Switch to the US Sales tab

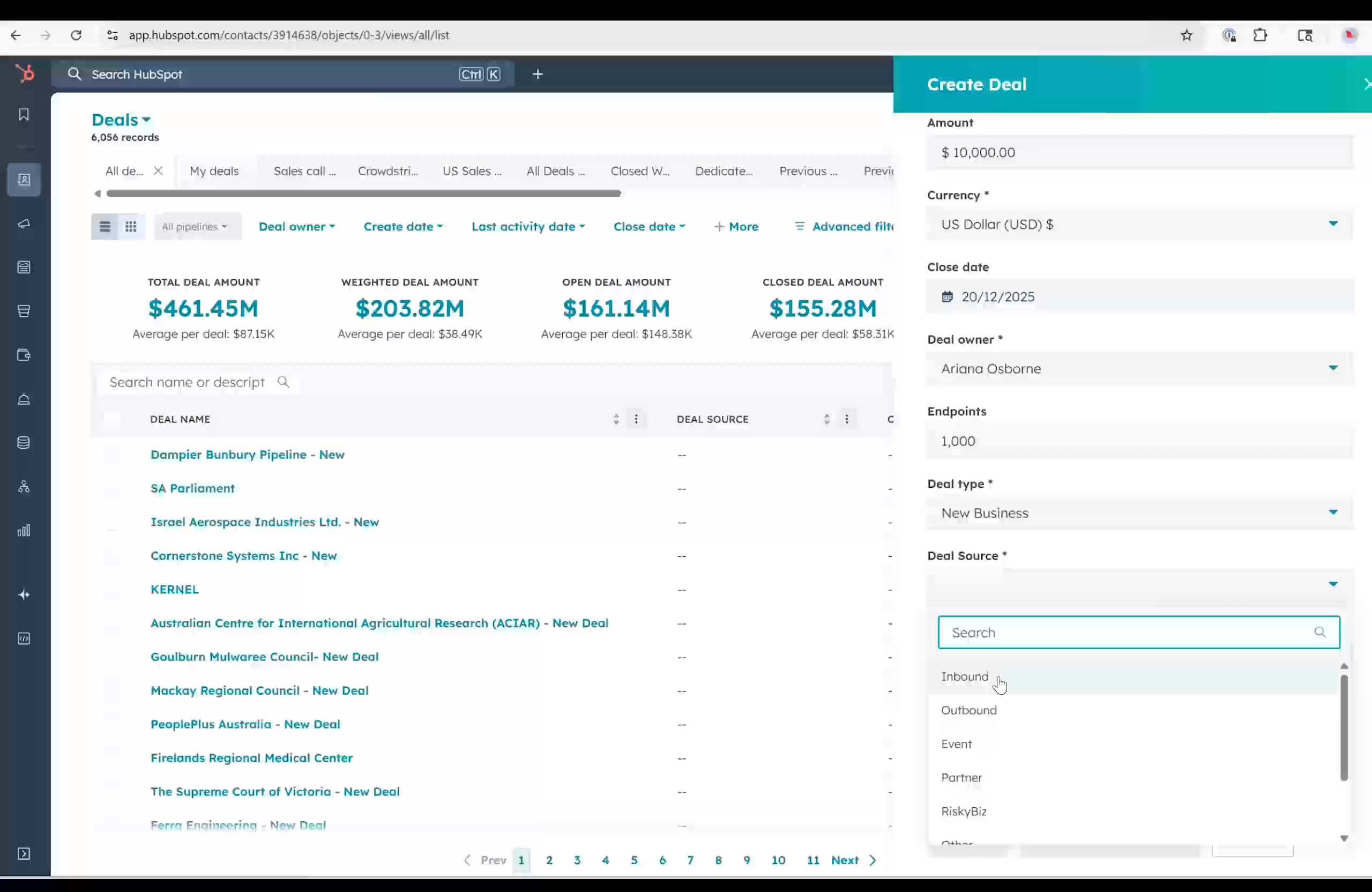click(x=472, y=170)
